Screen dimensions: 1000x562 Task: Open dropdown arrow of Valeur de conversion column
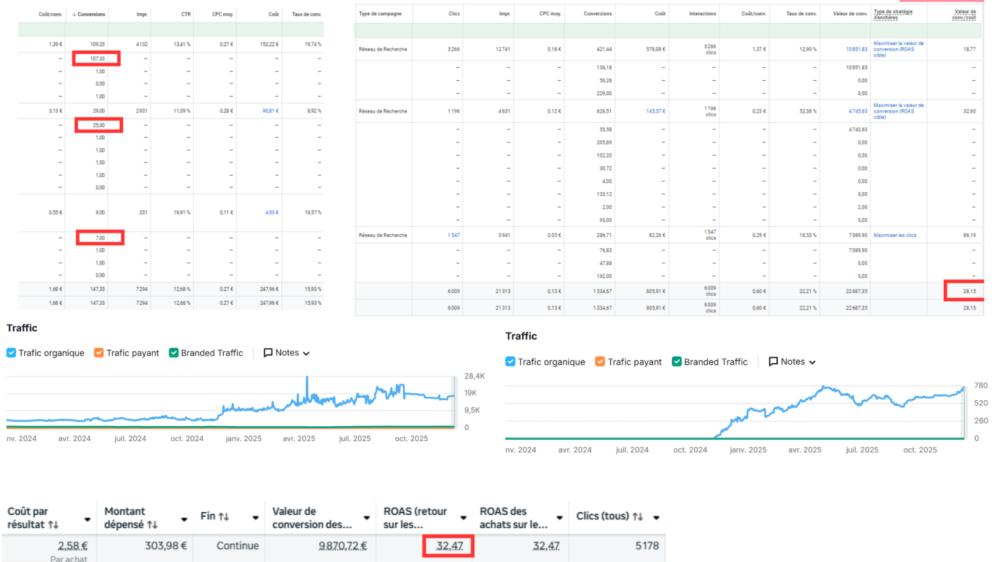(361, 518)
